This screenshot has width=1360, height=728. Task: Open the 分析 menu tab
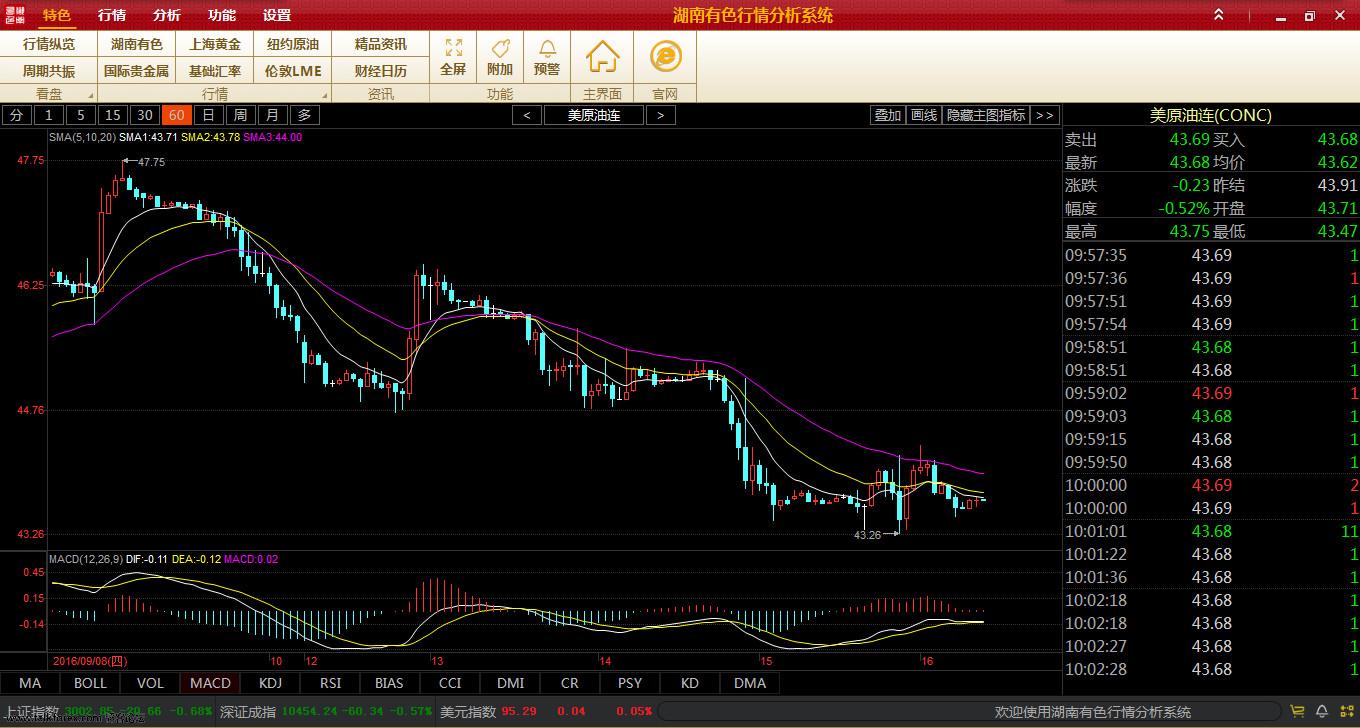167,15
